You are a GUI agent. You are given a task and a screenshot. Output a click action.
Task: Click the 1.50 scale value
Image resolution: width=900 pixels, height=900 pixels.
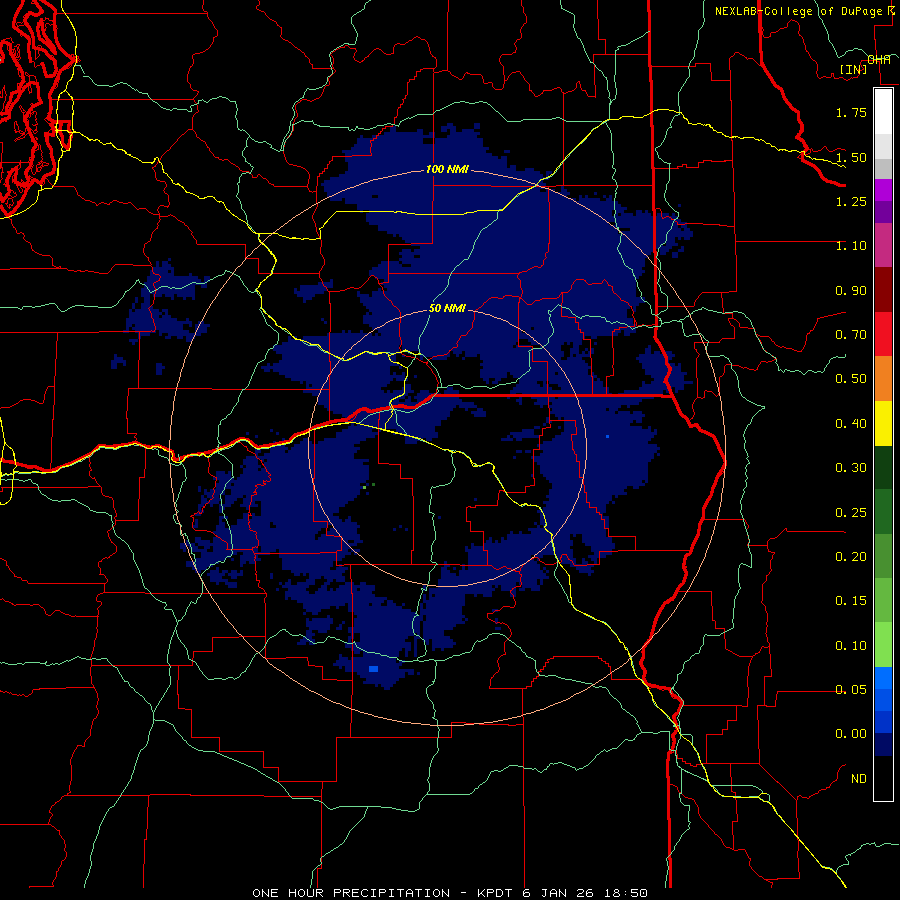point(851,157)
